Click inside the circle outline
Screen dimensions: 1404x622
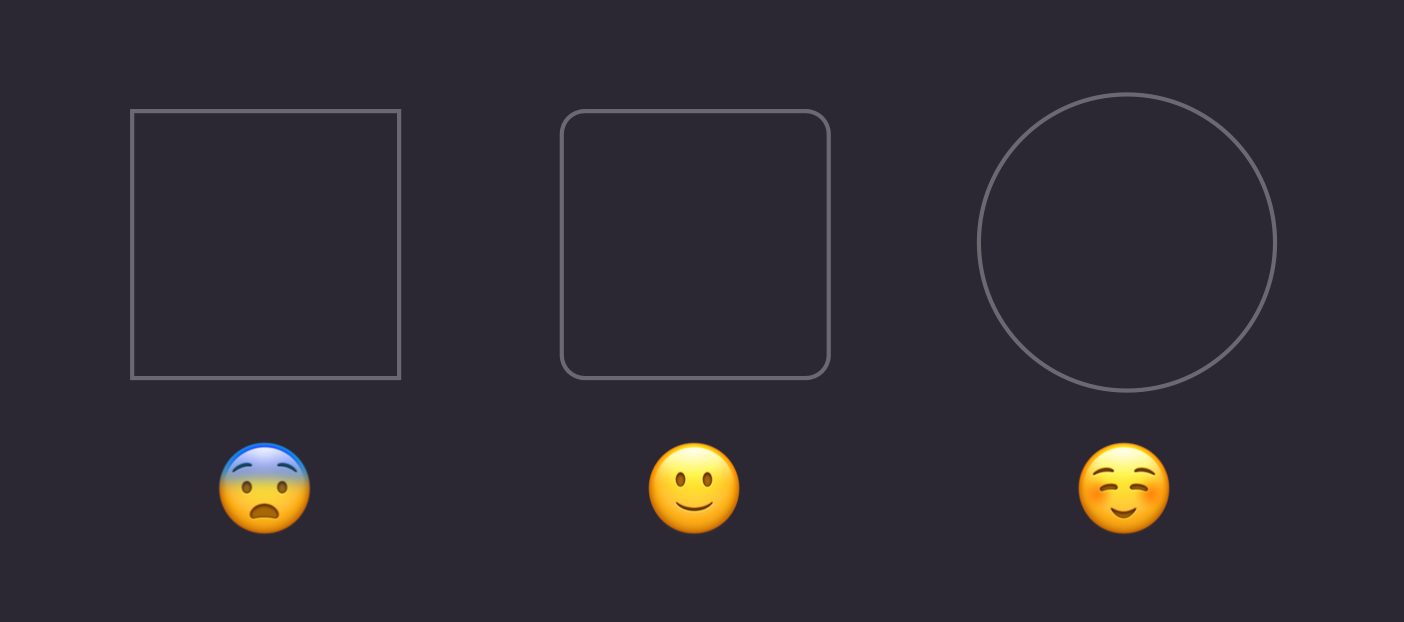click(x=1127, y=242)
